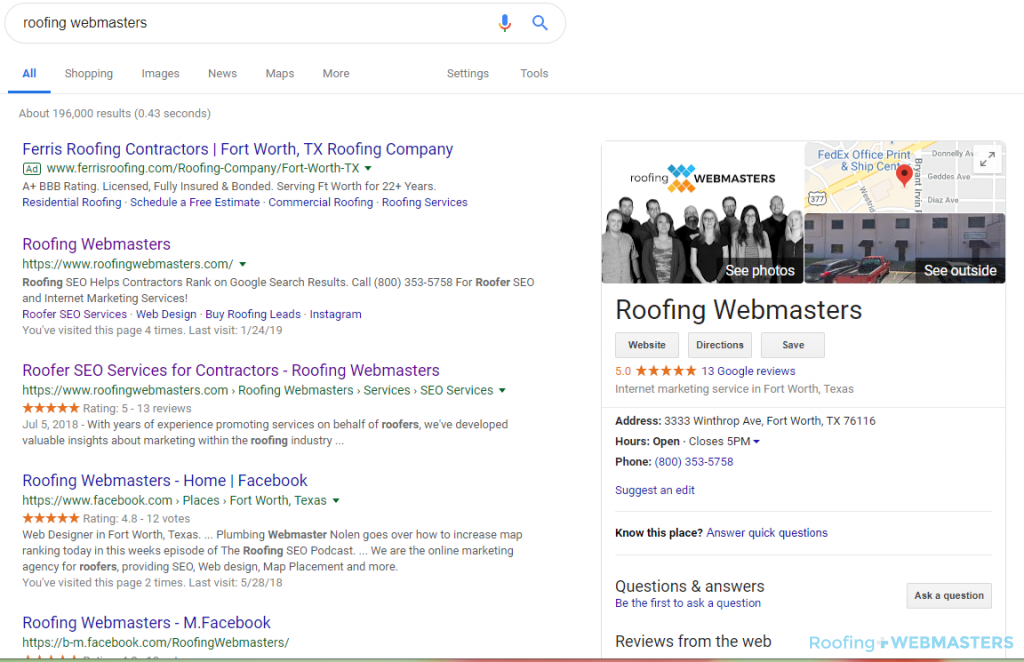This screenshot has width=1024, height=662.
Task: Click the voice search microphone icon
Action: [x=504, y=23]
